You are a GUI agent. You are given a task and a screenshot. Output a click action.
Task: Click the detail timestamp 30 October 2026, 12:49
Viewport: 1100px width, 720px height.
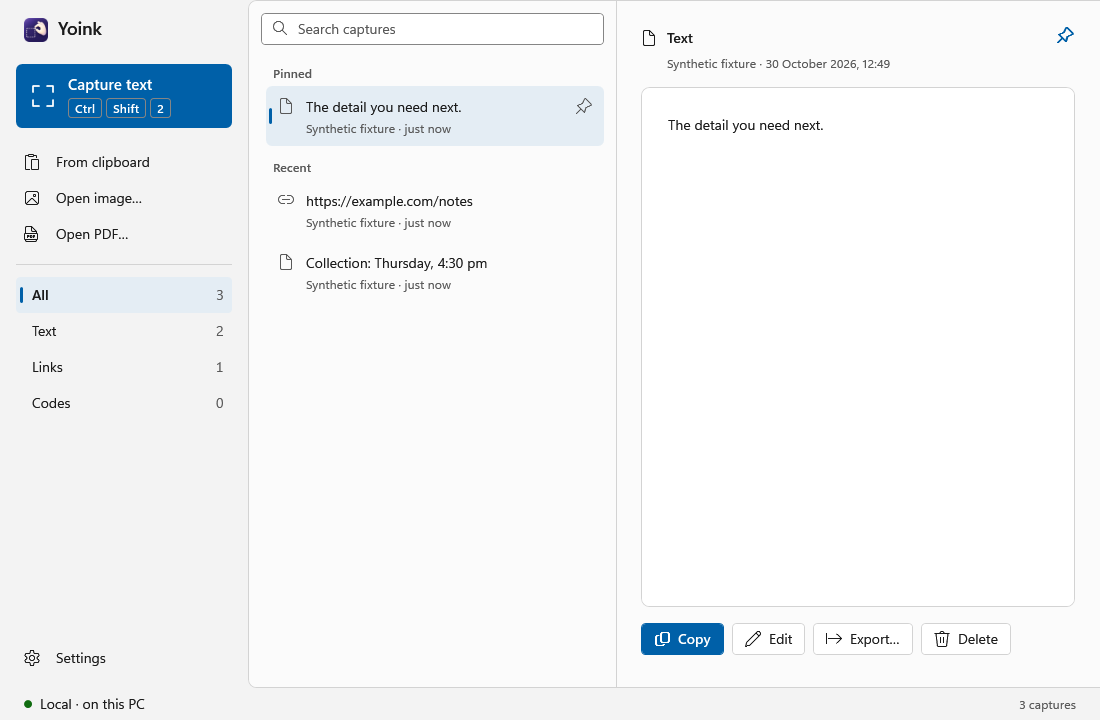[x=828, y=64]
